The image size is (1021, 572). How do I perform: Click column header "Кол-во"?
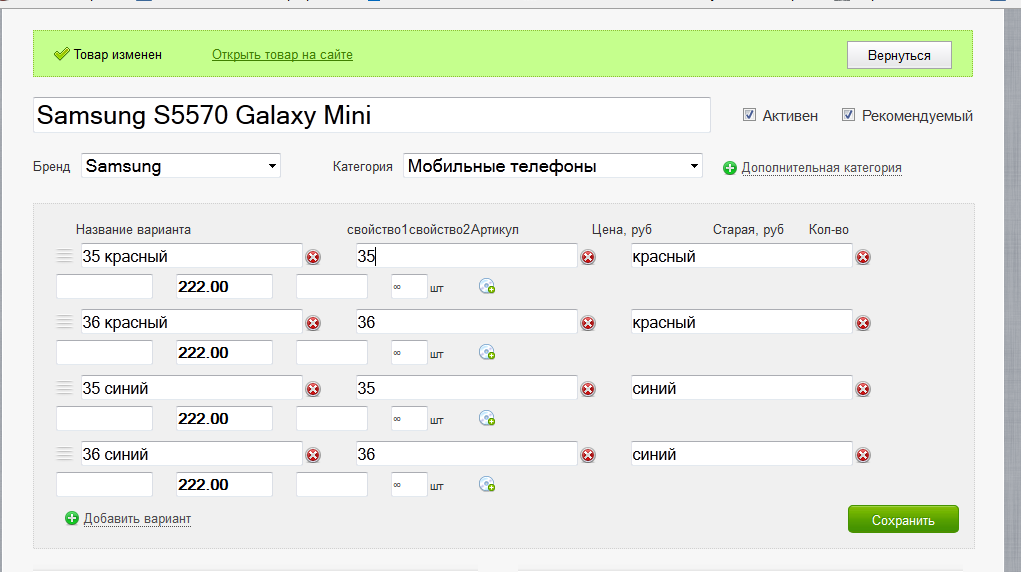coord(829,229)
